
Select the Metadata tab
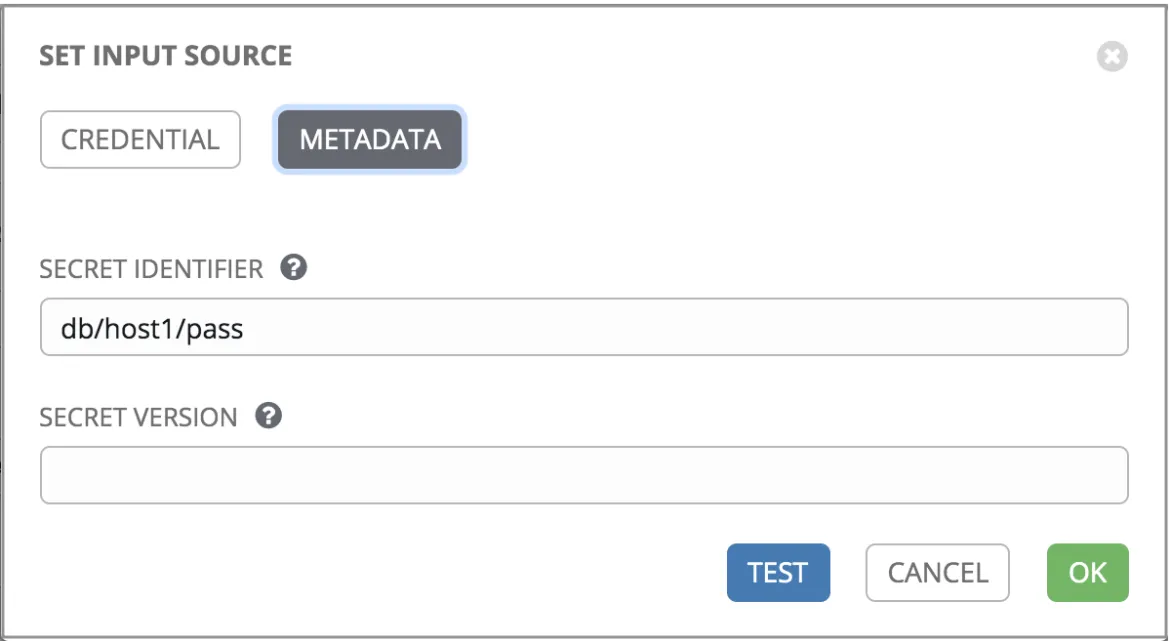tap(370, 140)
